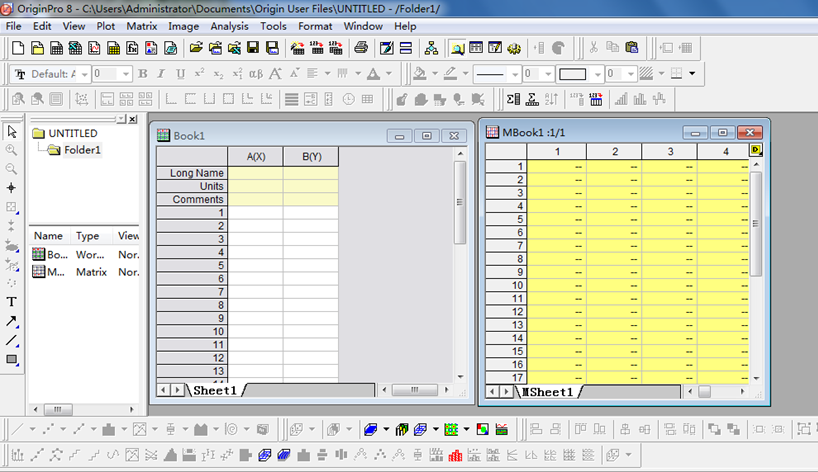Select Folder1 in project explorer
Image resolution: width=818 pixels, height=472 pixels.
[81, 150]
